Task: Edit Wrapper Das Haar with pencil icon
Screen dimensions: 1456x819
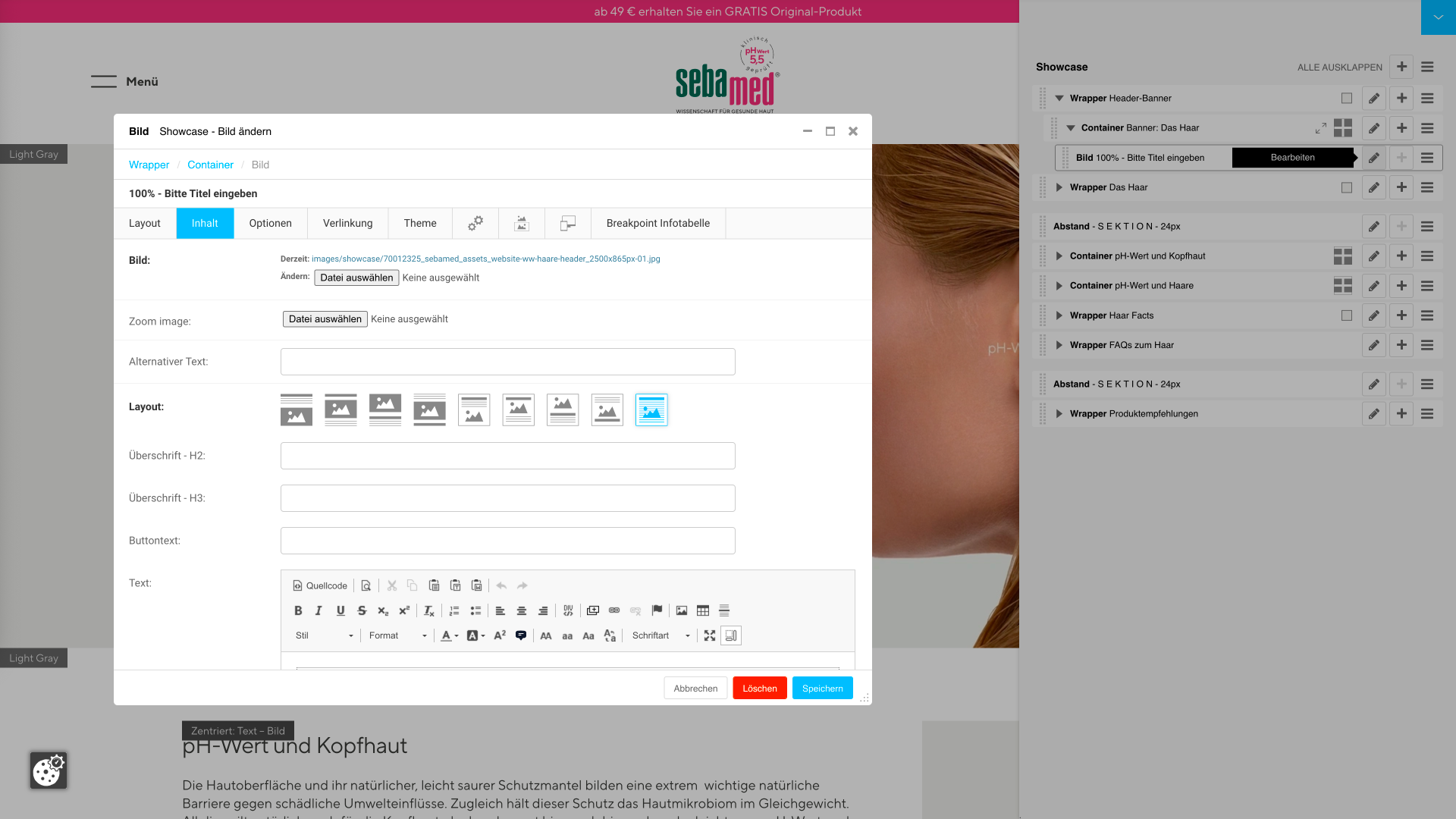Action: [1373, 187]
